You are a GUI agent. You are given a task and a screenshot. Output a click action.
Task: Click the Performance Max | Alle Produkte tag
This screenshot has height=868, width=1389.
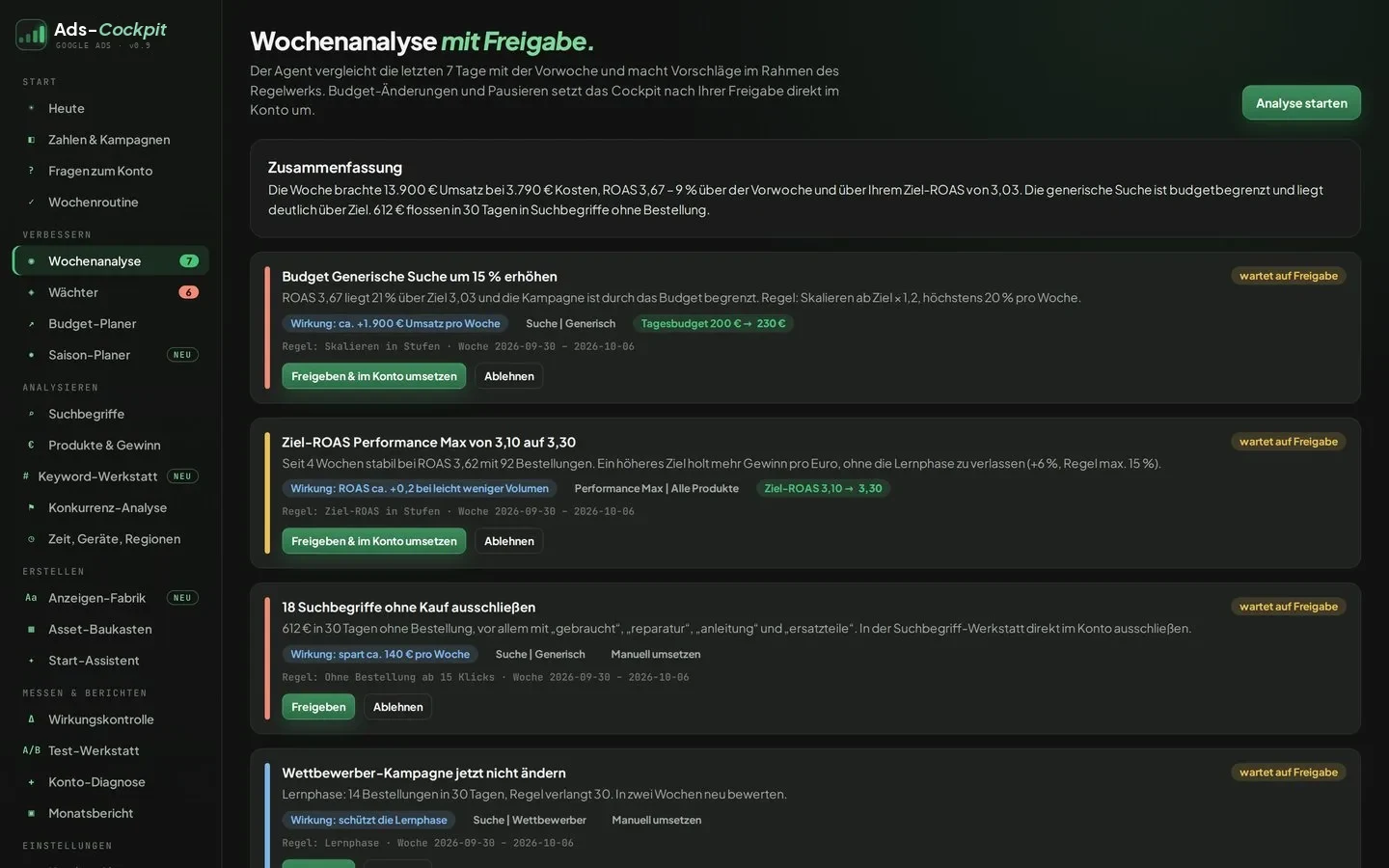pyautogui.click(x=657, y=489)
